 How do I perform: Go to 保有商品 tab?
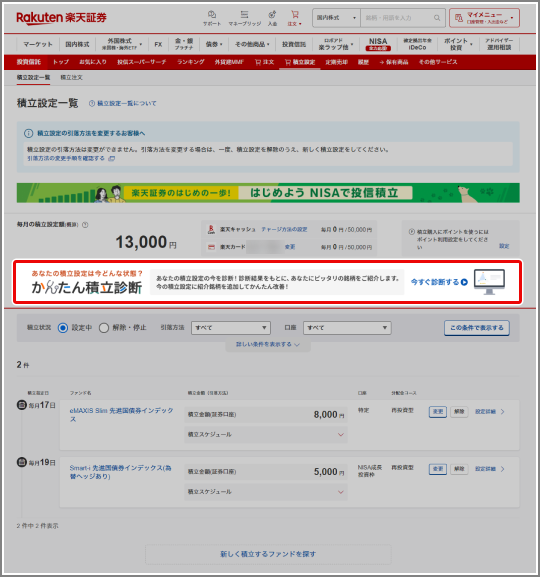394,62
